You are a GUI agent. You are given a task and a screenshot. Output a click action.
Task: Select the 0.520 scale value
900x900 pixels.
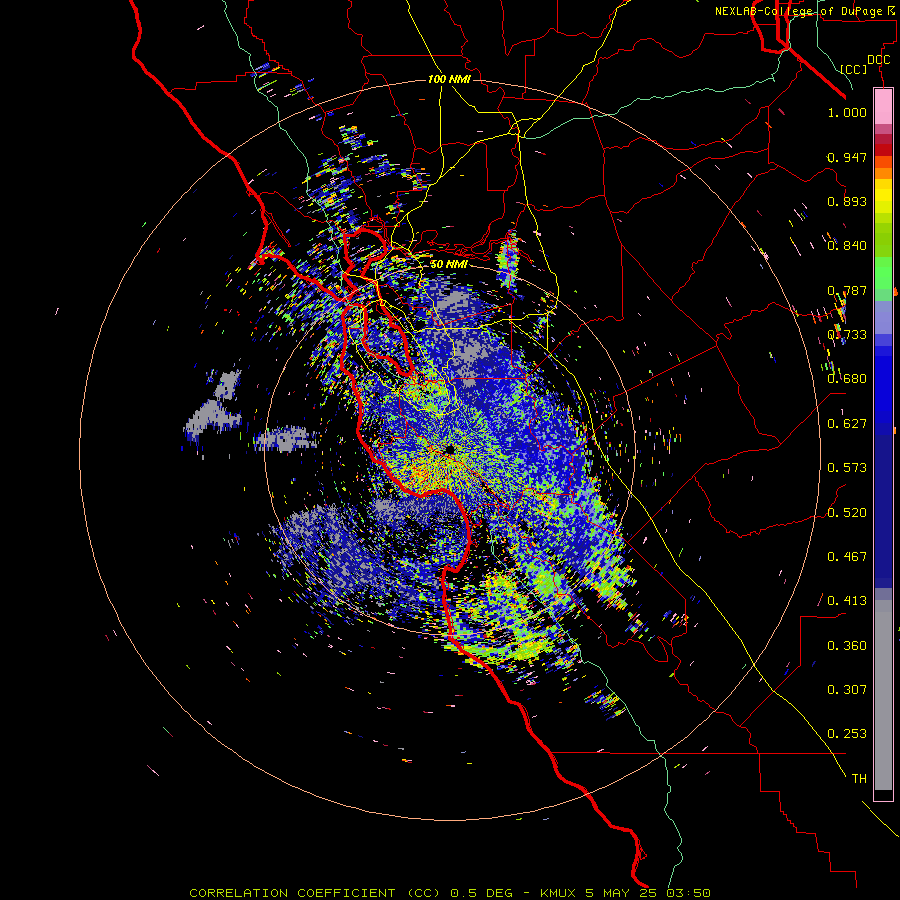tap(847, 513)
